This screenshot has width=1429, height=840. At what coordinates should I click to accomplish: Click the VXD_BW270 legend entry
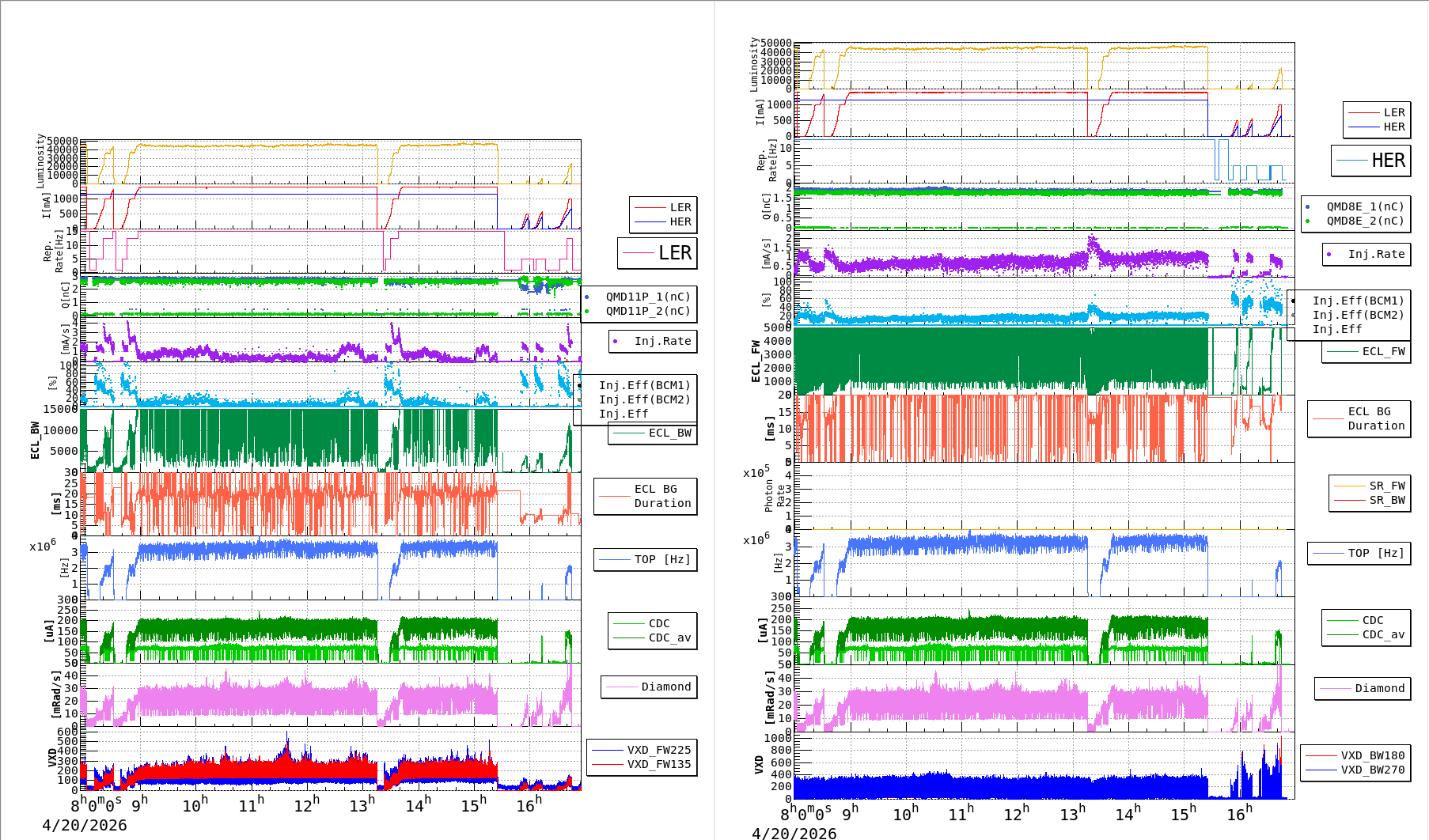[1355, 770]
